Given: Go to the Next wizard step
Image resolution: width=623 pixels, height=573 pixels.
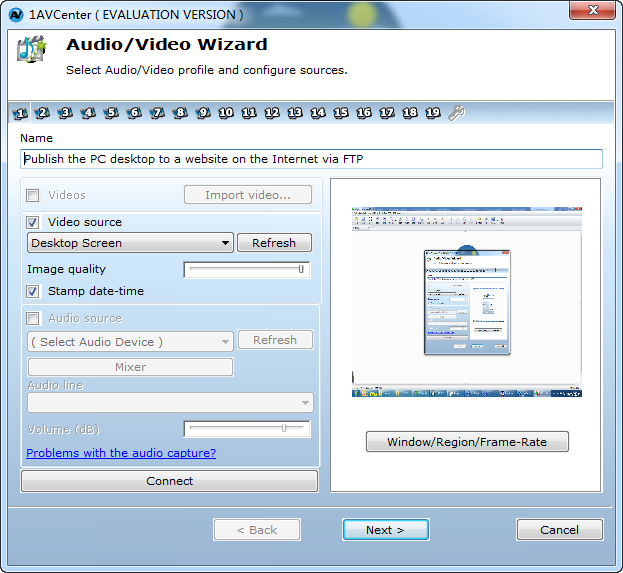Looking at the screenshot, I should coord(385,530).
